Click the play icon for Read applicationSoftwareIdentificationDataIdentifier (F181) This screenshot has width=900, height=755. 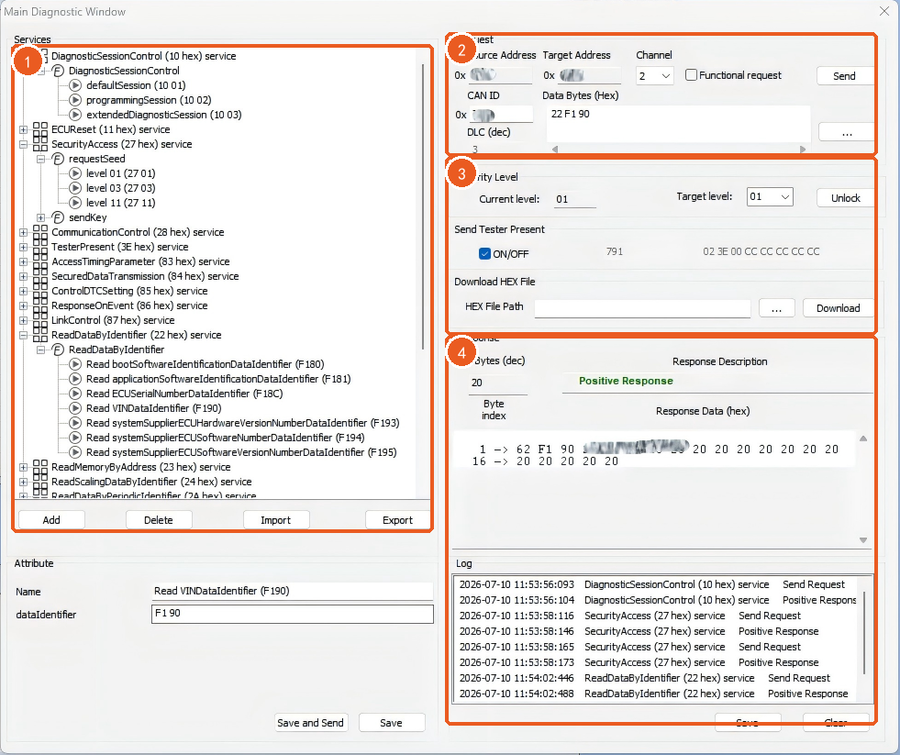click(x=75, y=379)
